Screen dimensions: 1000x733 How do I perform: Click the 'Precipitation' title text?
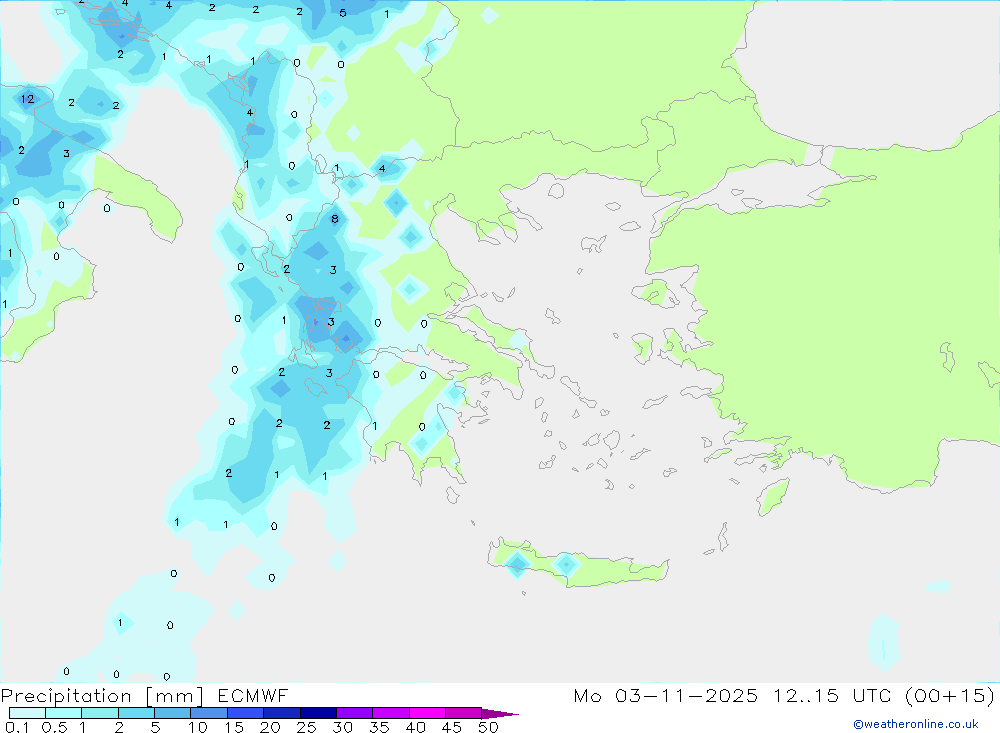point(66,696)
